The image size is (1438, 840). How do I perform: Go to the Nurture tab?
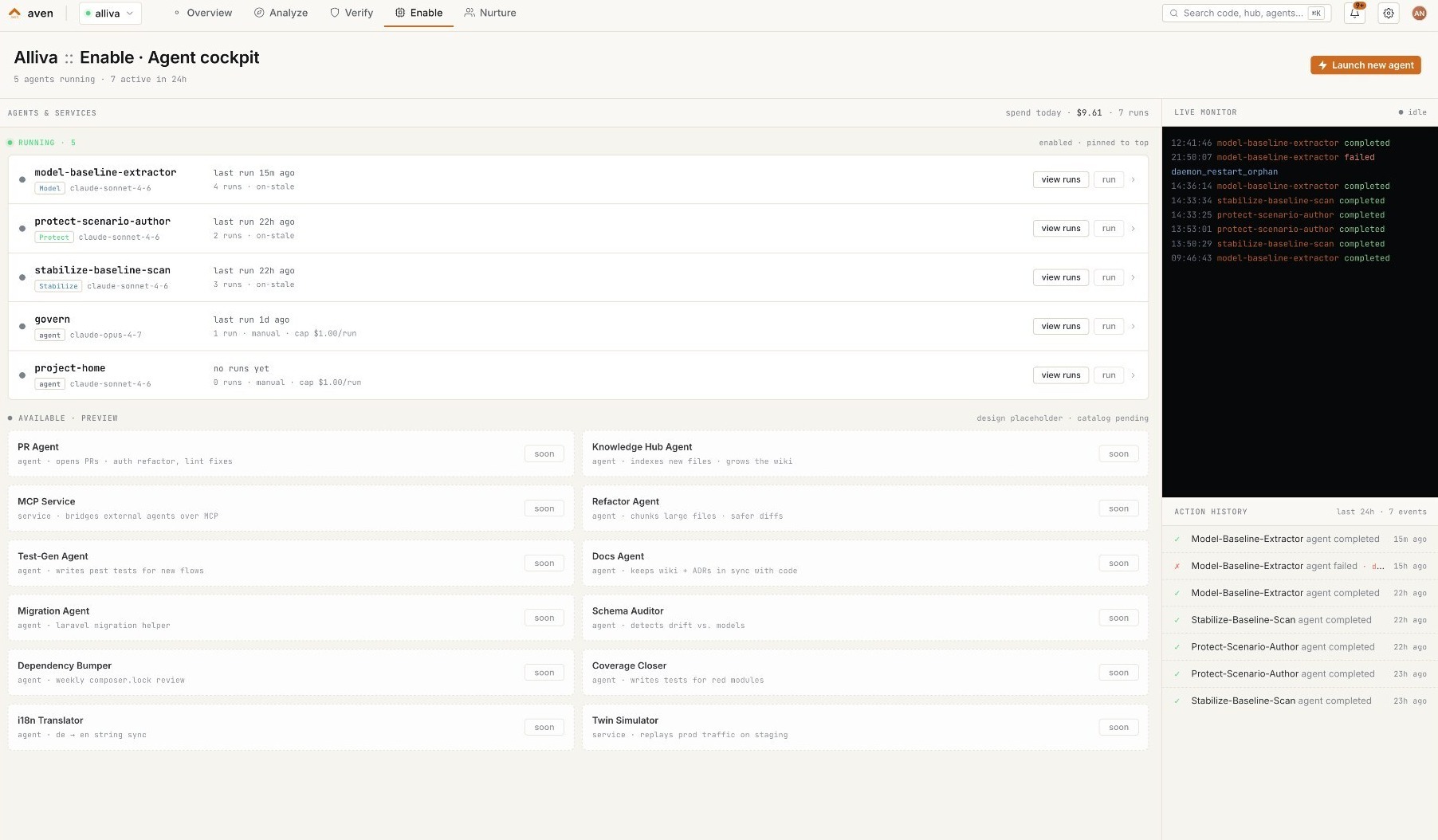click(x=490, y=13)
